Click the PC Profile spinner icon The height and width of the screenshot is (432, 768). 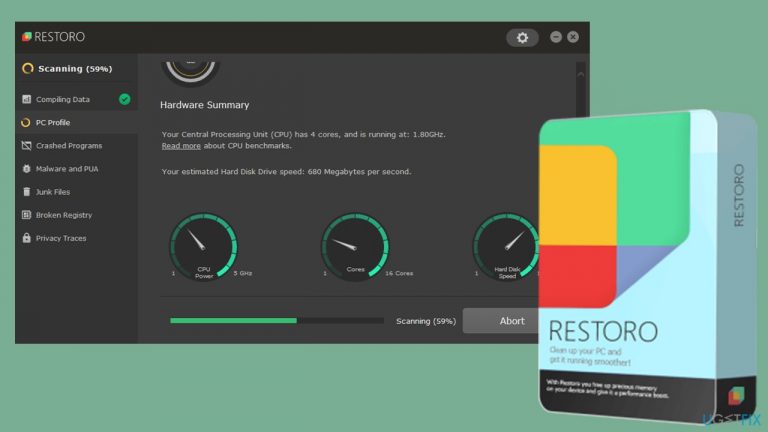click(26, 122)
